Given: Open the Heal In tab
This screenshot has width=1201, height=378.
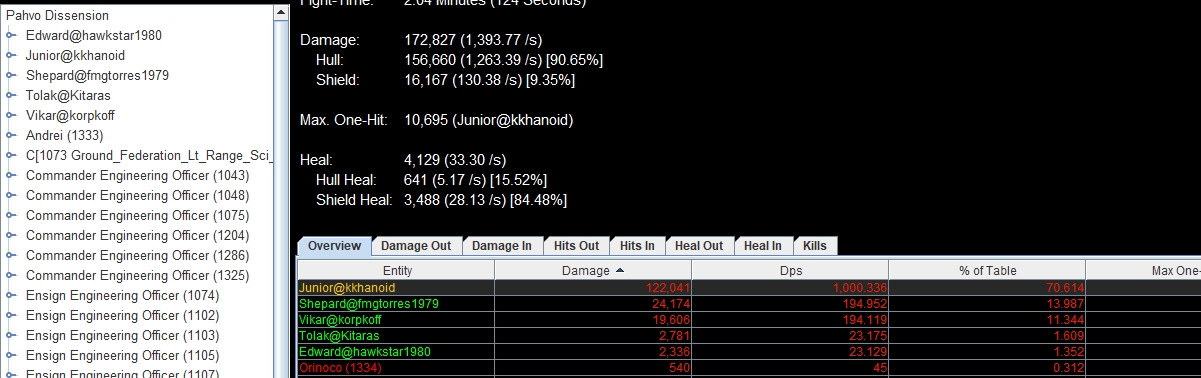Looking at the screenshot, I should (763, 246).
